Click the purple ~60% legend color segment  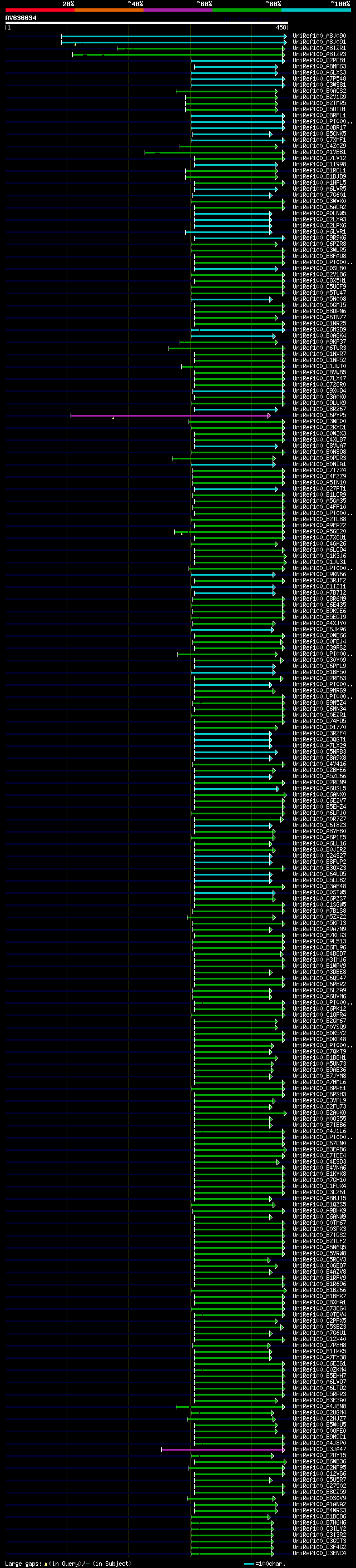pyautogui.click(x=177, y=10)
